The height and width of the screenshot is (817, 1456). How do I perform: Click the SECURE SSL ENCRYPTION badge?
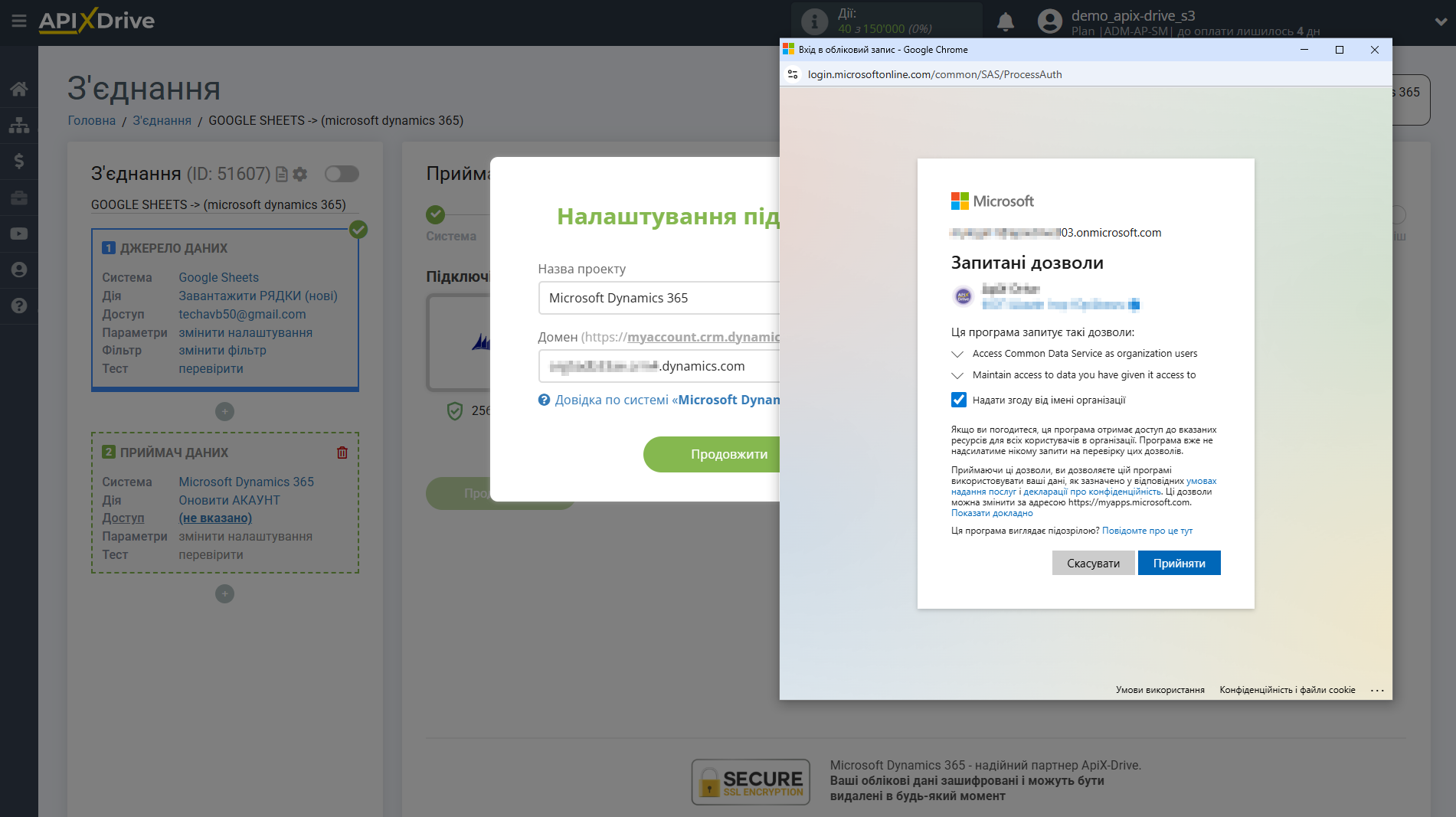tap(751, 782)
